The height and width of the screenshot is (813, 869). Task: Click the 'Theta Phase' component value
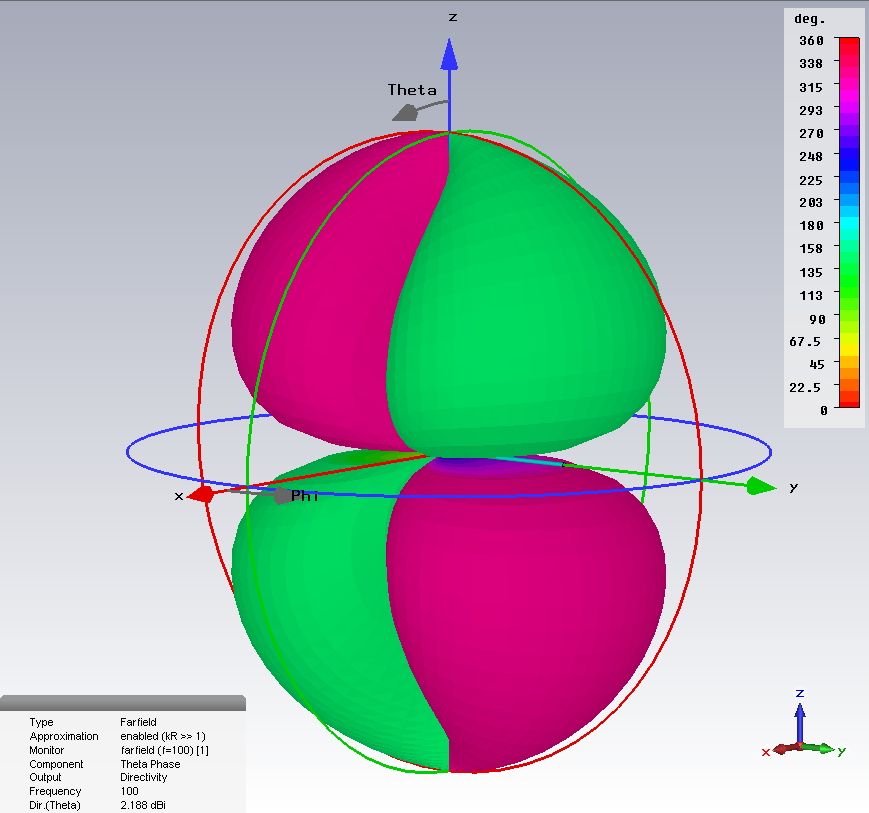coord(150,764)
